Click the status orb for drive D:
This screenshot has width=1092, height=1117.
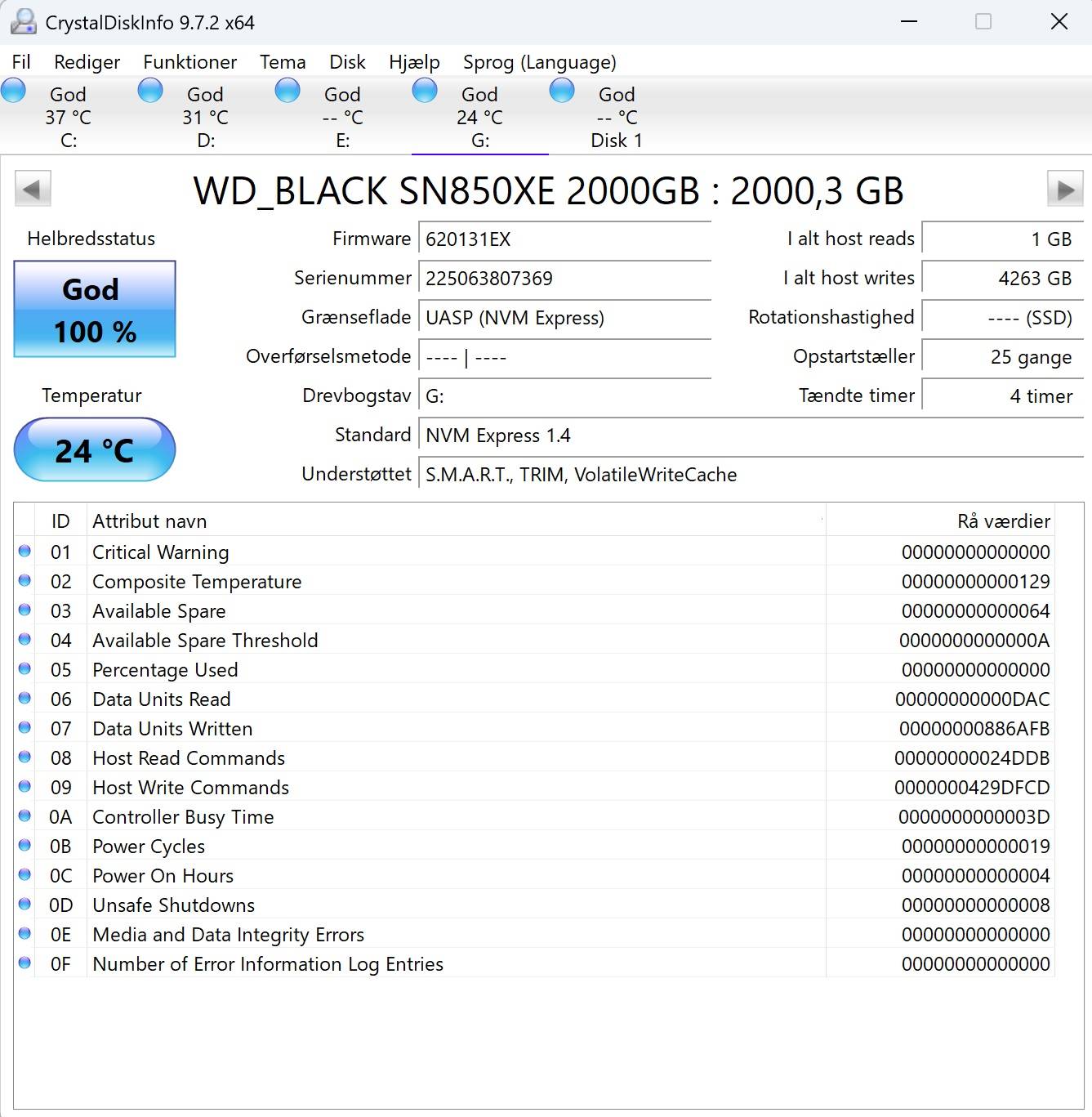pyautogui.click(x=150, y=90)
